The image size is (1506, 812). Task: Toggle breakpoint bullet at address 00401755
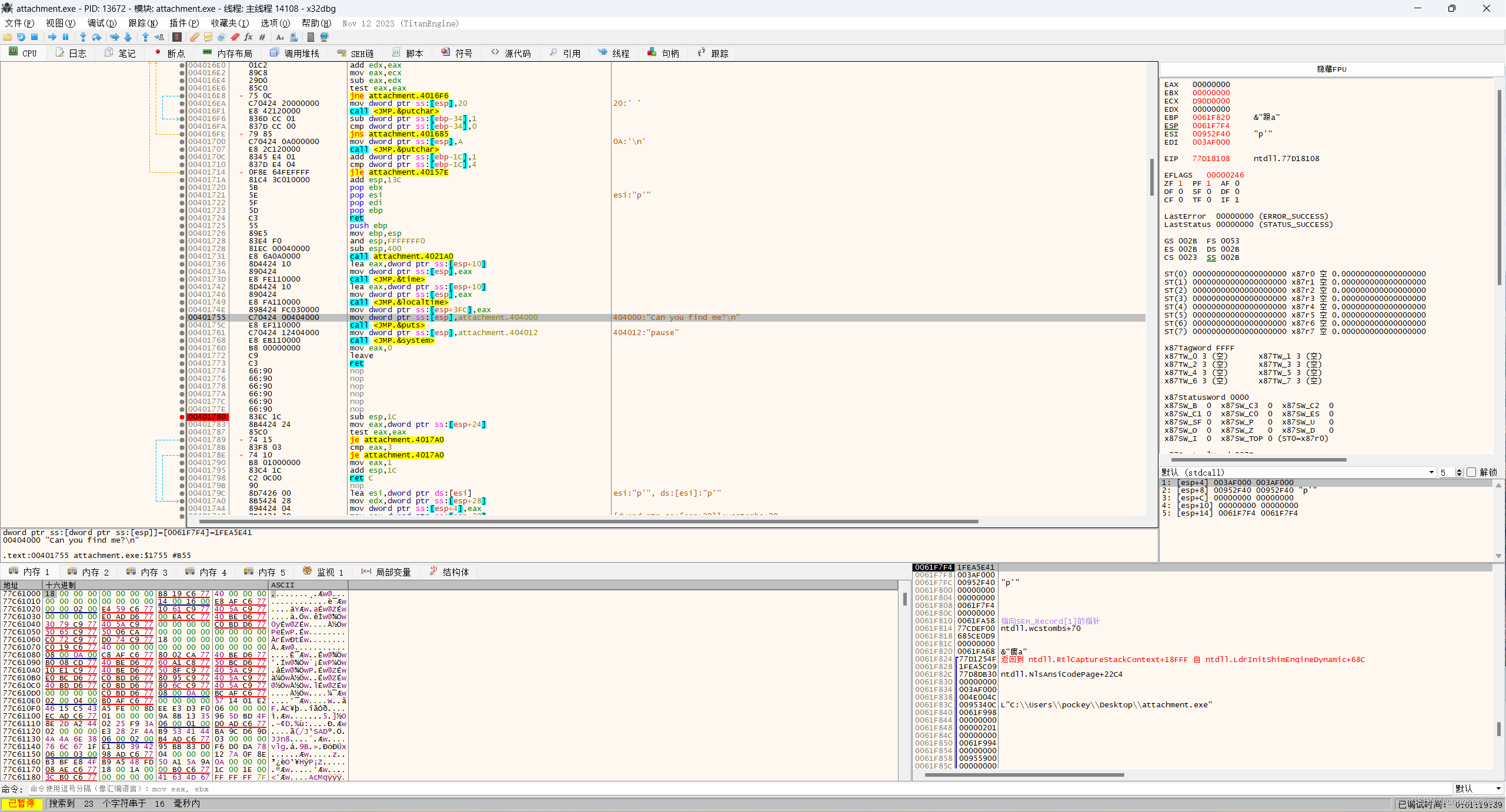(182, 318)
